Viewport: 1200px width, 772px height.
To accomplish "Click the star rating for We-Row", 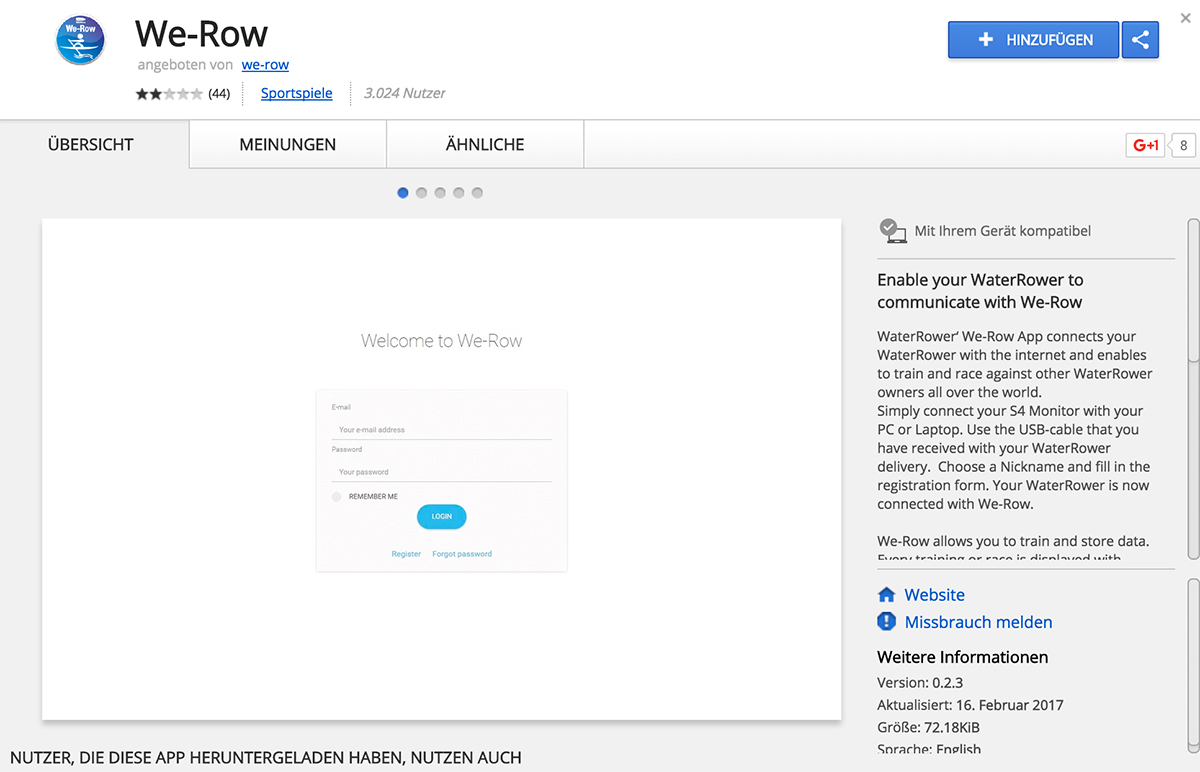I will 169,94.
